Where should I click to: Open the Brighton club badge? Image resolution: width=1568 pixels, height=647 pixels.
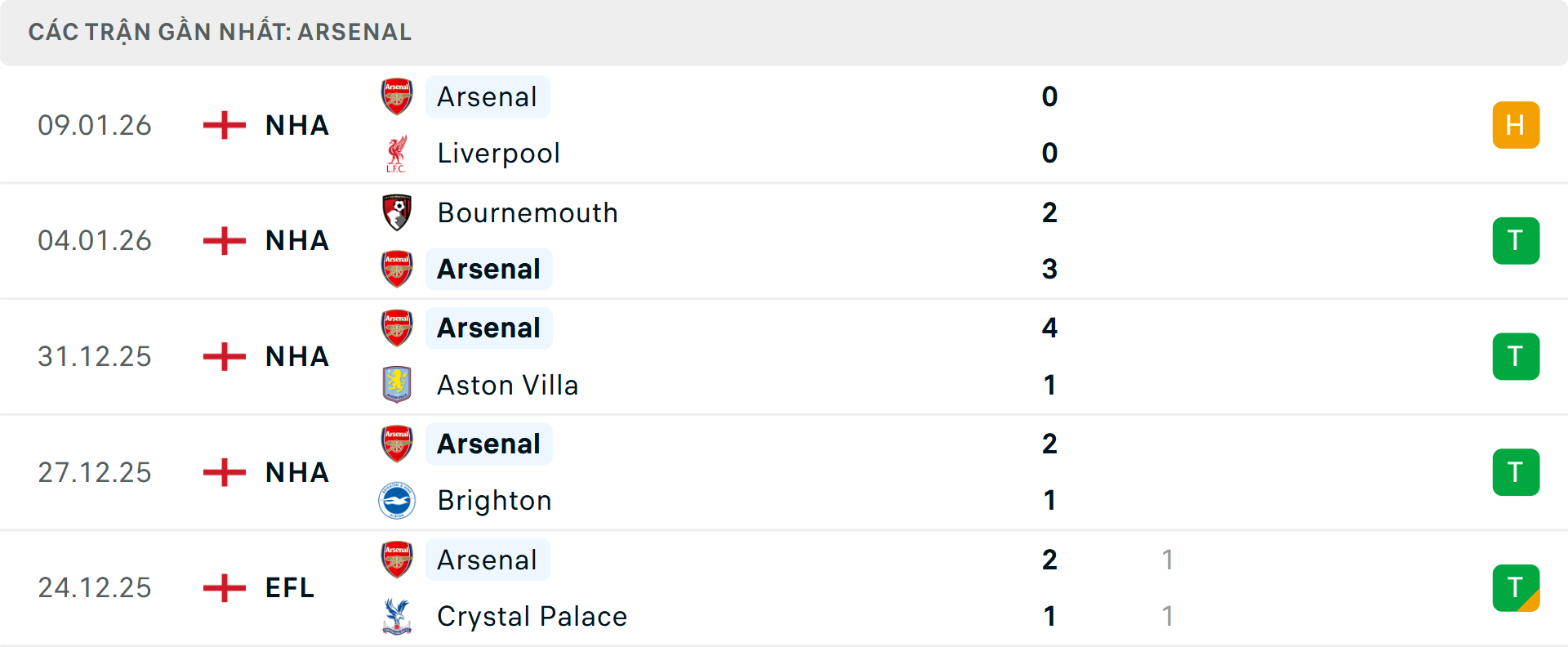tap(397, 501)
